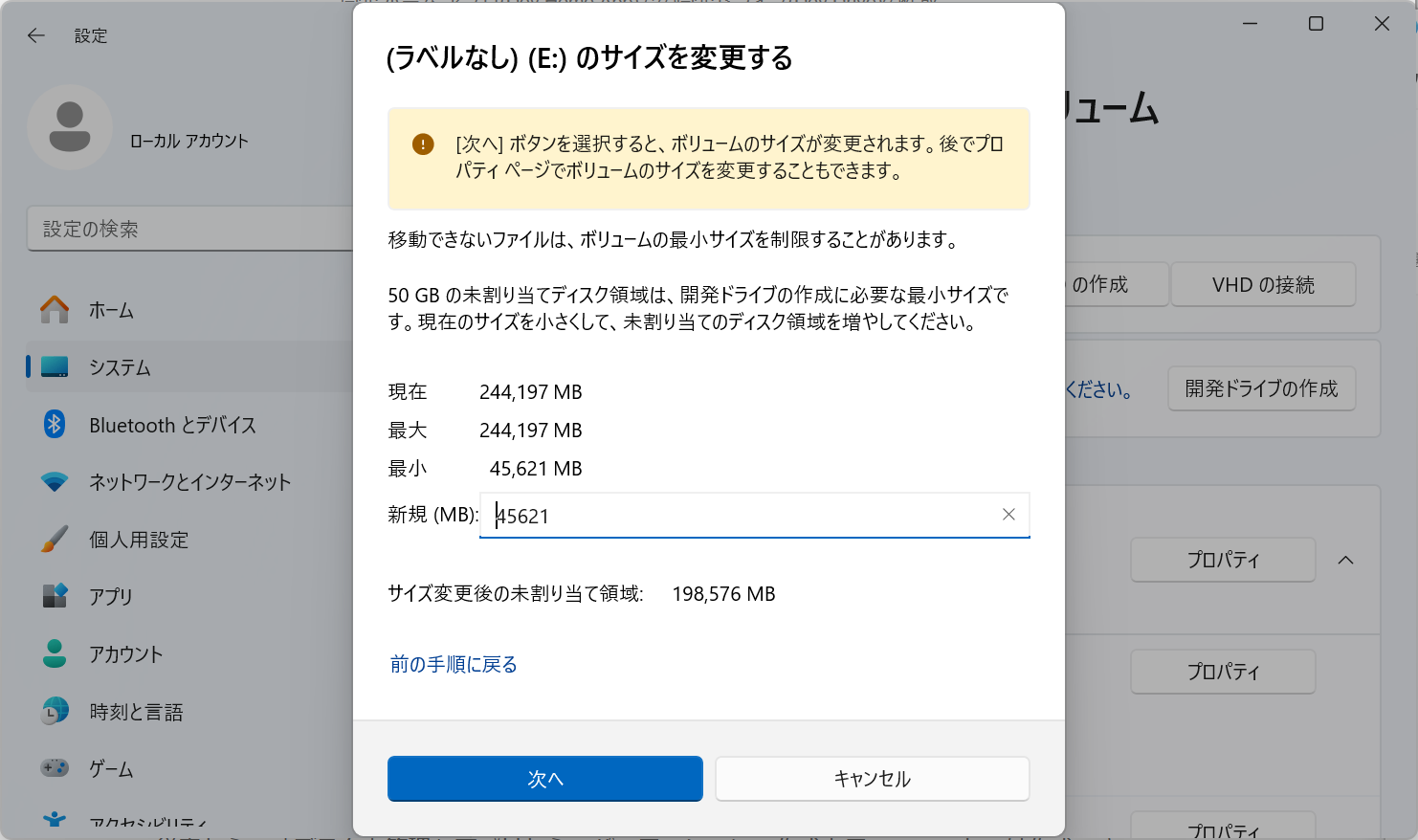
Task: Click the システム display icon
Action: (x=55, y=367)
